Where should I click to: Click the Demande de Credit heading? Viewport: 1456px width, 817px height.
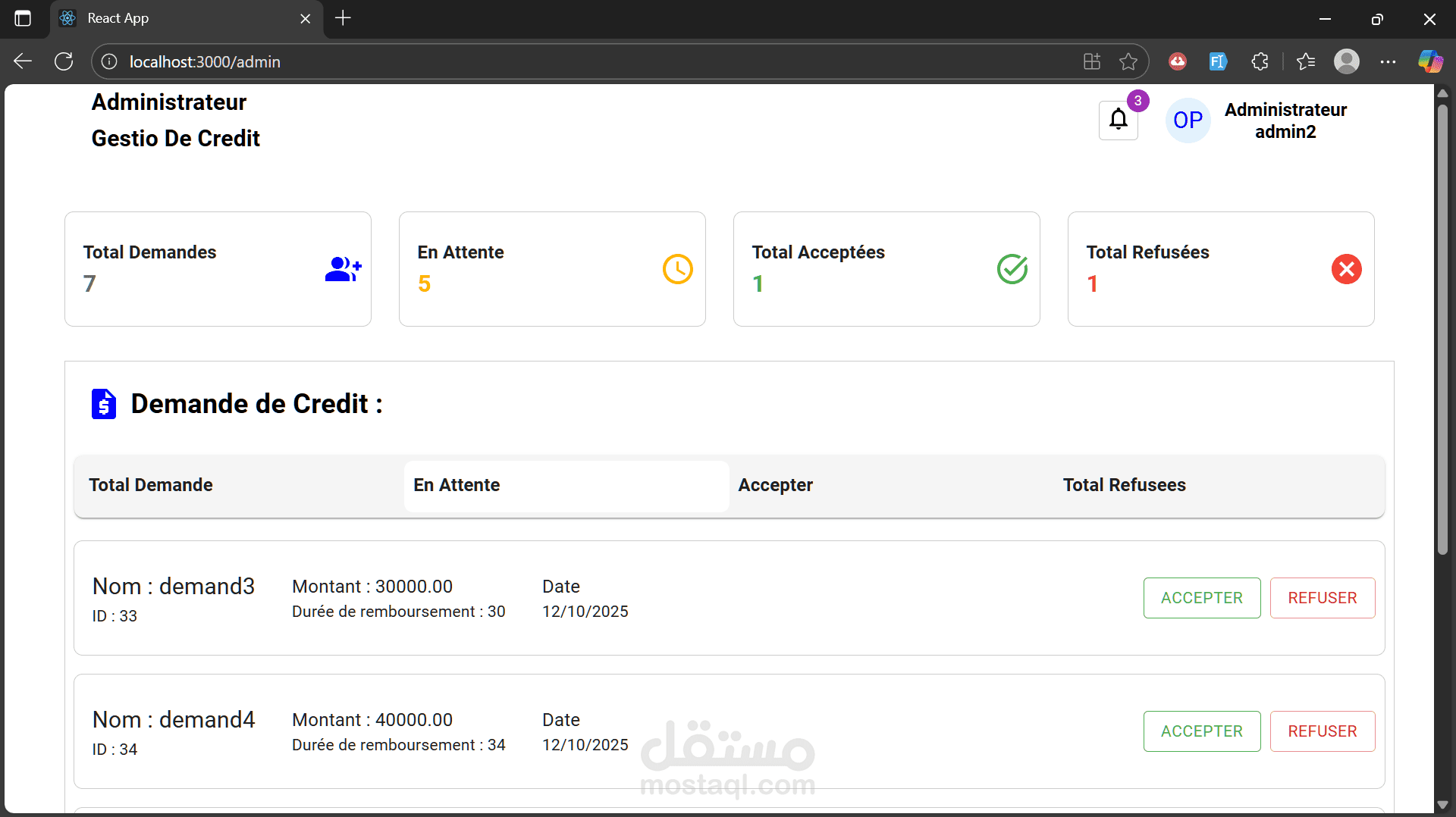point(256,404)
